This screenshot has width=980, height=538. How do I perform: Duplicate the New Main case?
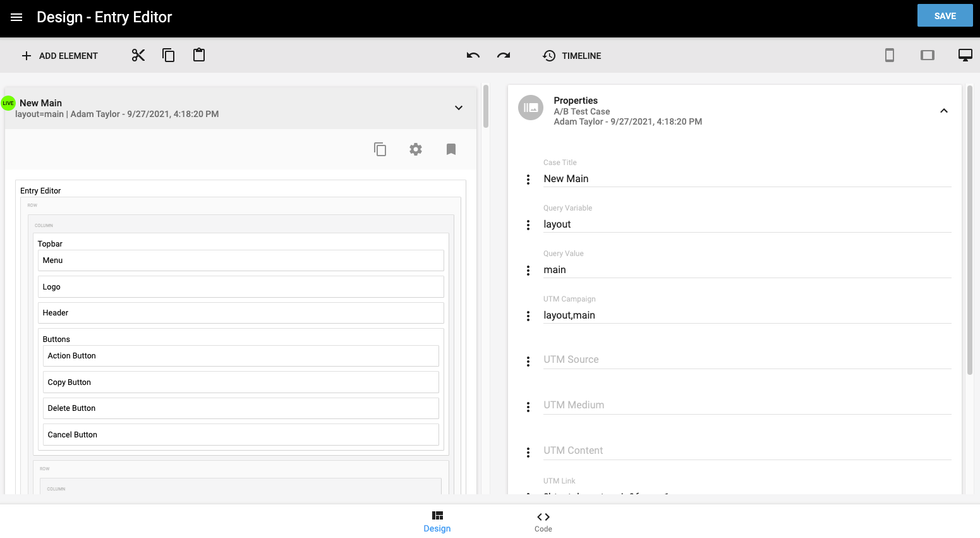click(x=380, y=149)
